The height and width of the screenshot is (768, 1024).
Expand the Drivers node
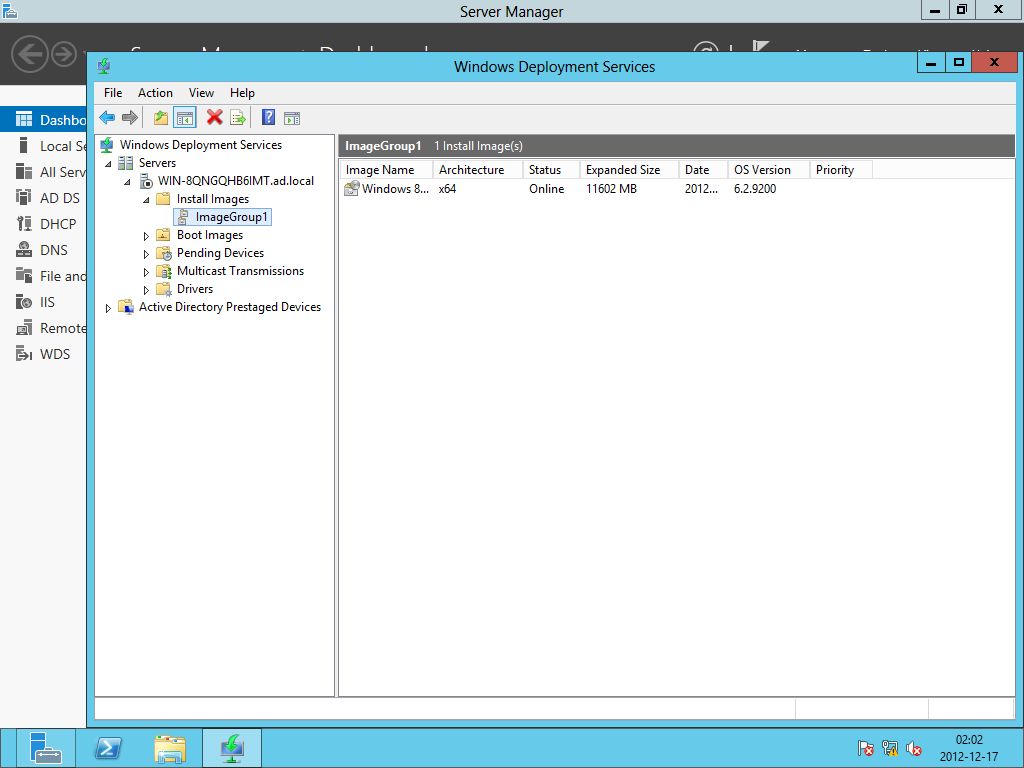pos(146,290)
